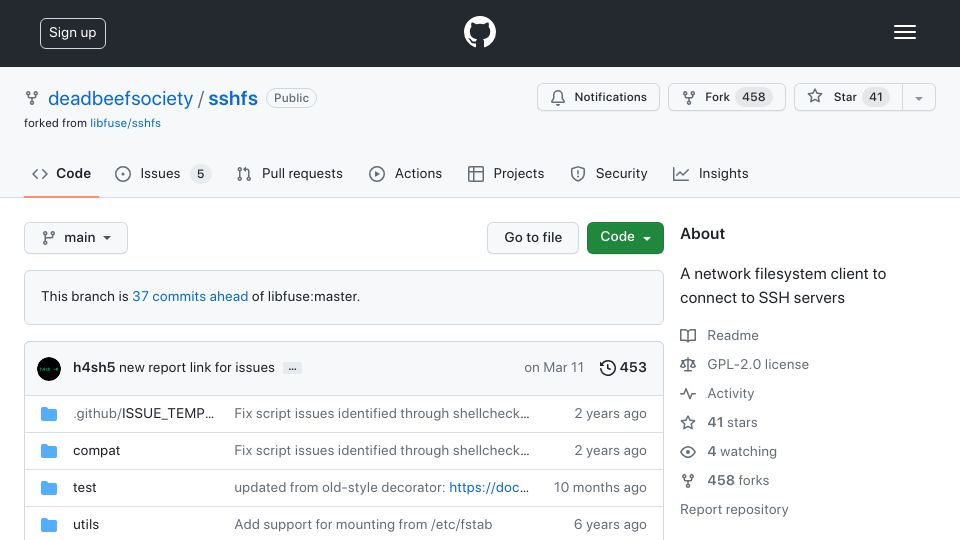Click the folder icon beside test

coord(49,488)
